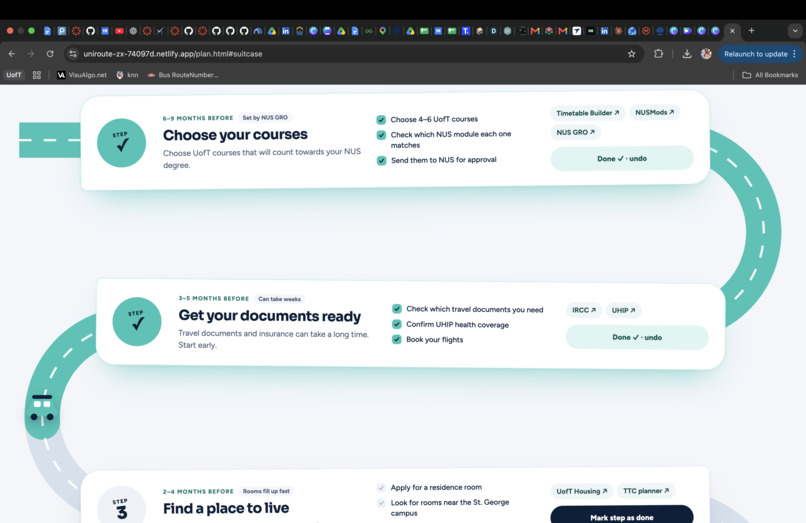The height and width of the screenshot is (523, 806).
Task: View site information icon in address bar
Action: pyautogui.click(x=73, y=53)
